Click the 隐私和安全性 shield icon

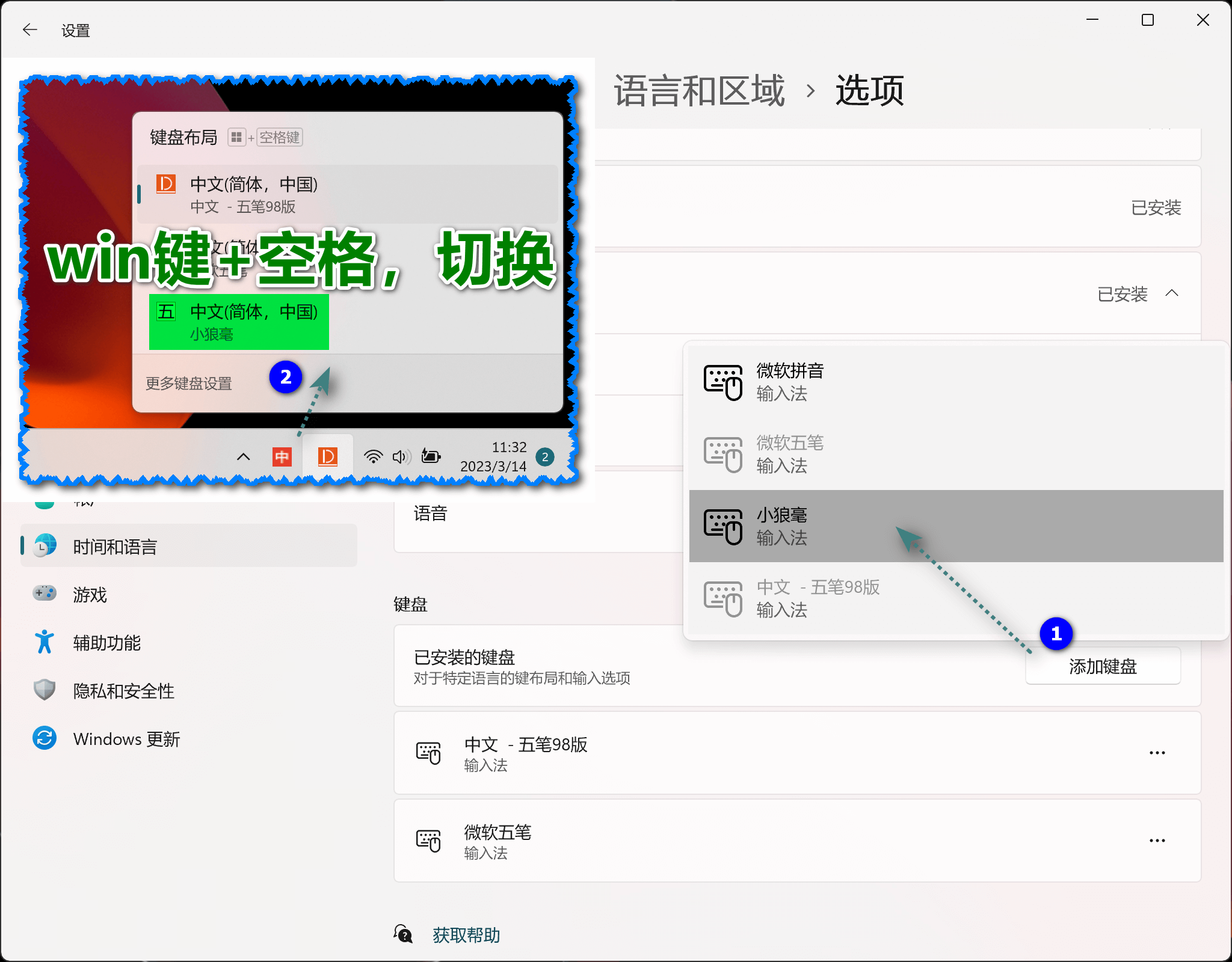pyautogui.click(x=45, y=690)
